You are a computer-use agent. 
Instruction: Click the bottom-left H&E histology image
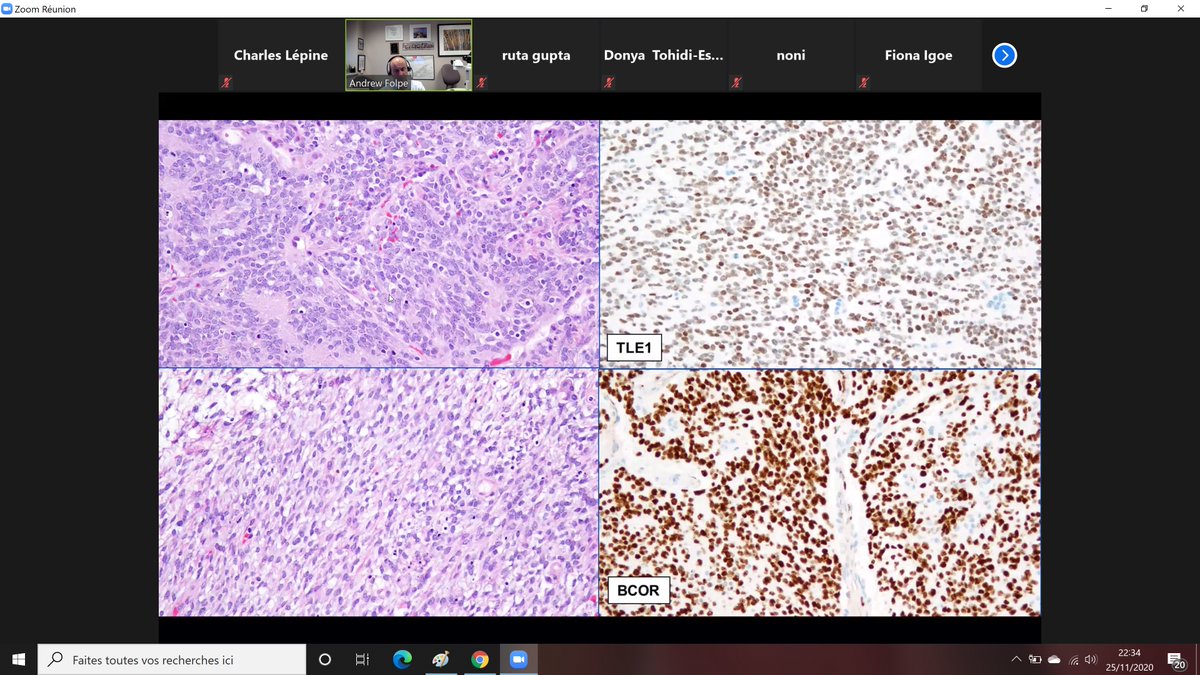point(378,492)
